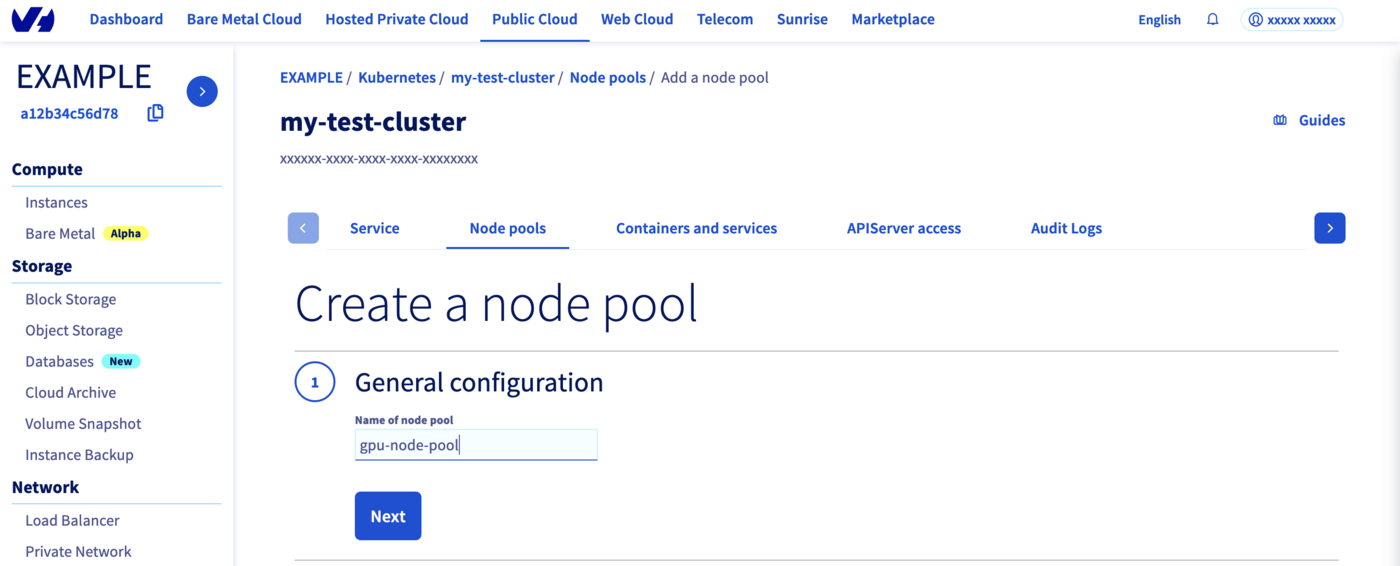This screenshot has height=566, width=1400.
Task: Open the APIServer access tab
Action: [903, 228]
